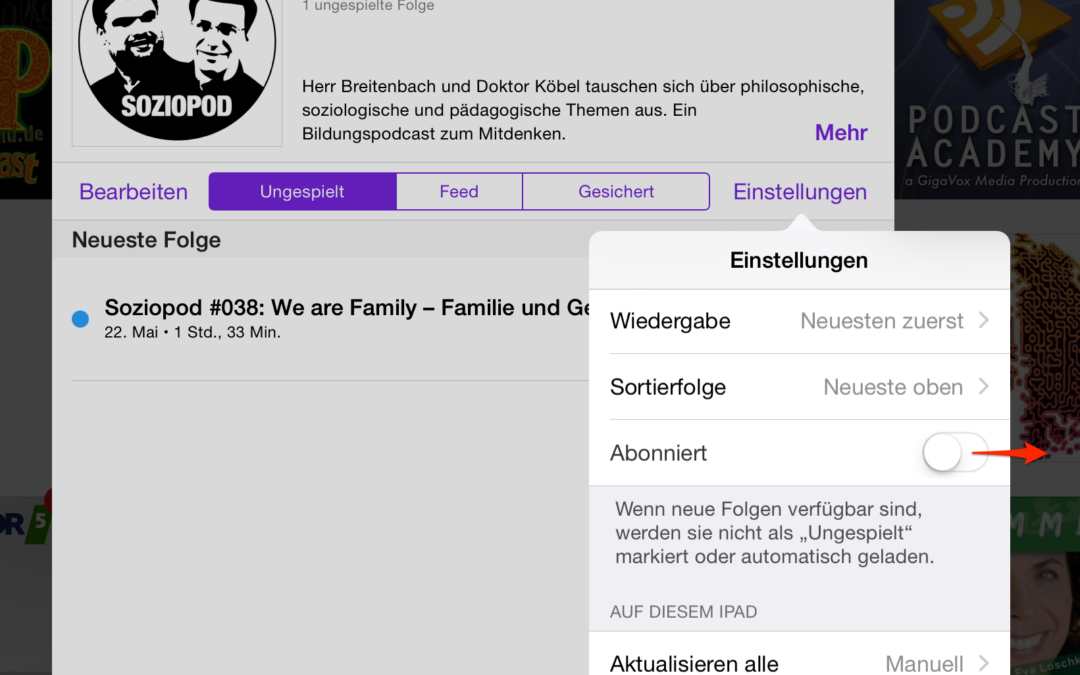Expand the Sortierfolge row chevron
1080x675 pixels.
(984, 387)
